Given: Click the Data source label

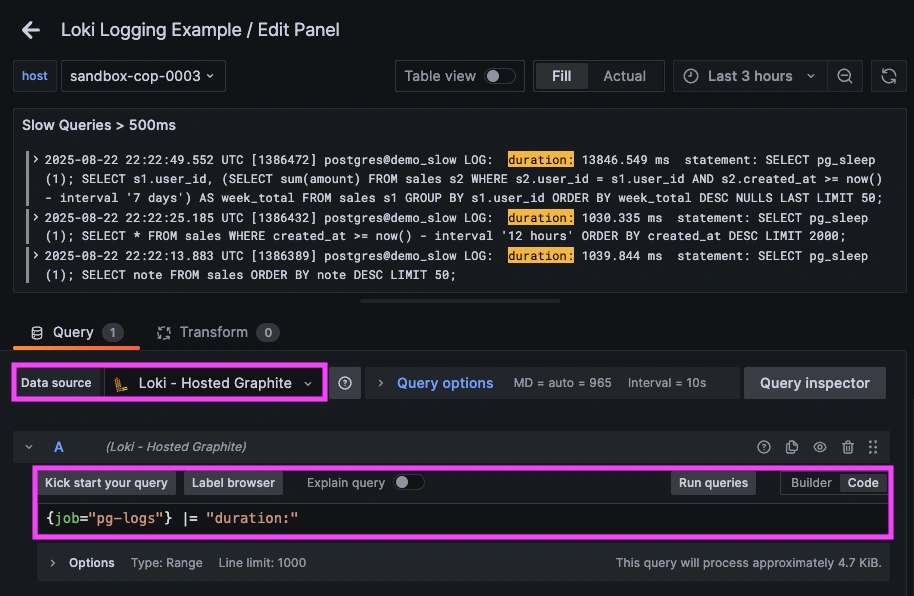Looking at the screenshot, I should (56, 383).
